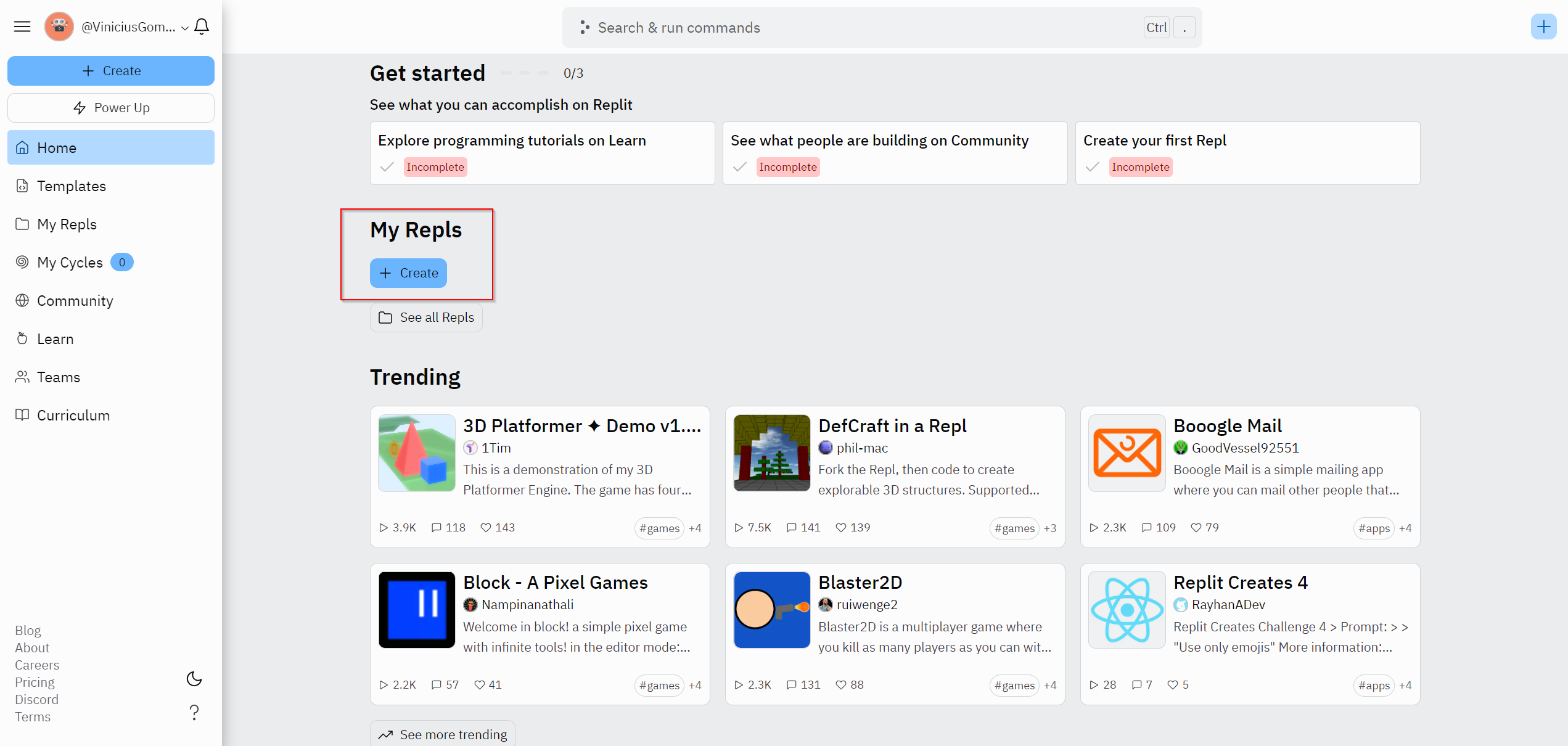Click the Get started progress indicator

click(x=525, y=73)
